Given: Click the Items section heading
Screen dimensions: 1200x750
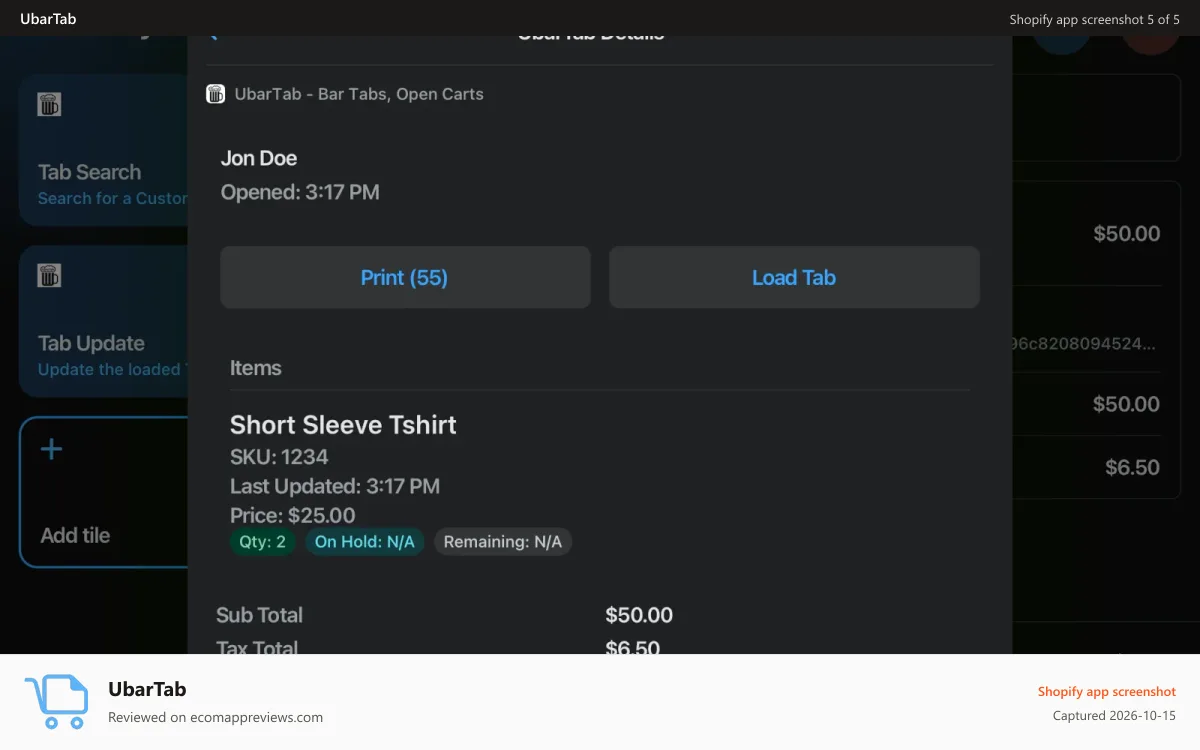Looking at the screenshot, I should tap(256, 368).
